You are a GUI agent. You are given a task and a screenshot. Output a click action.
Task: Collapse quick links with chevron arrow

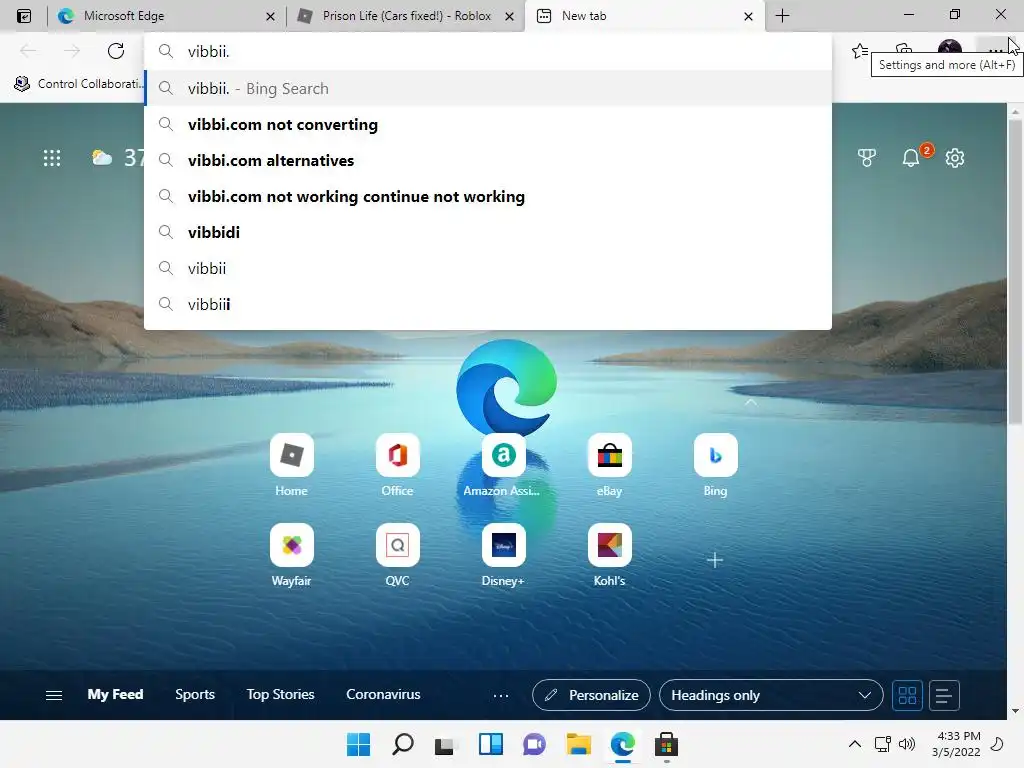751,402
